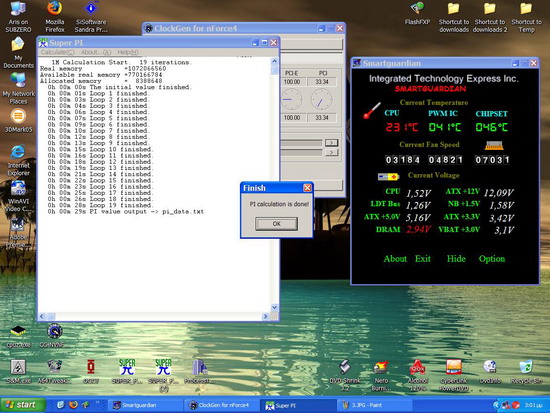The width and height of the screenshot is (550, 413).
Task: Select the 'Aris on SUBZERO' desktop icon
Action: pos(18,17)
